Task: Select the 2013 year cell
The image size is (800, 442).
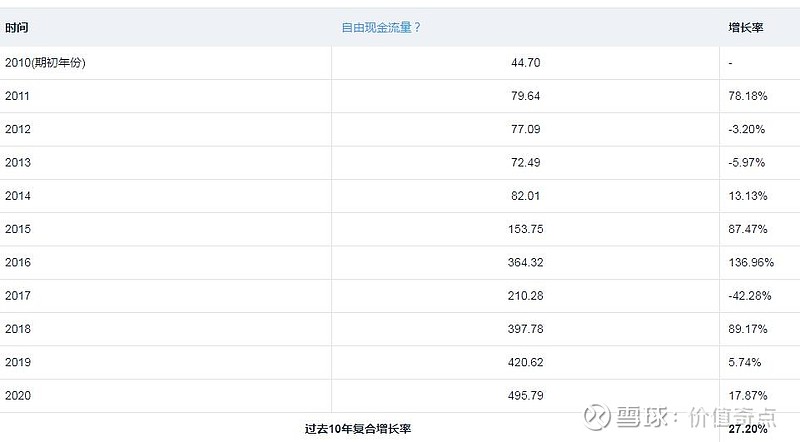Action: tap(17, 162)
